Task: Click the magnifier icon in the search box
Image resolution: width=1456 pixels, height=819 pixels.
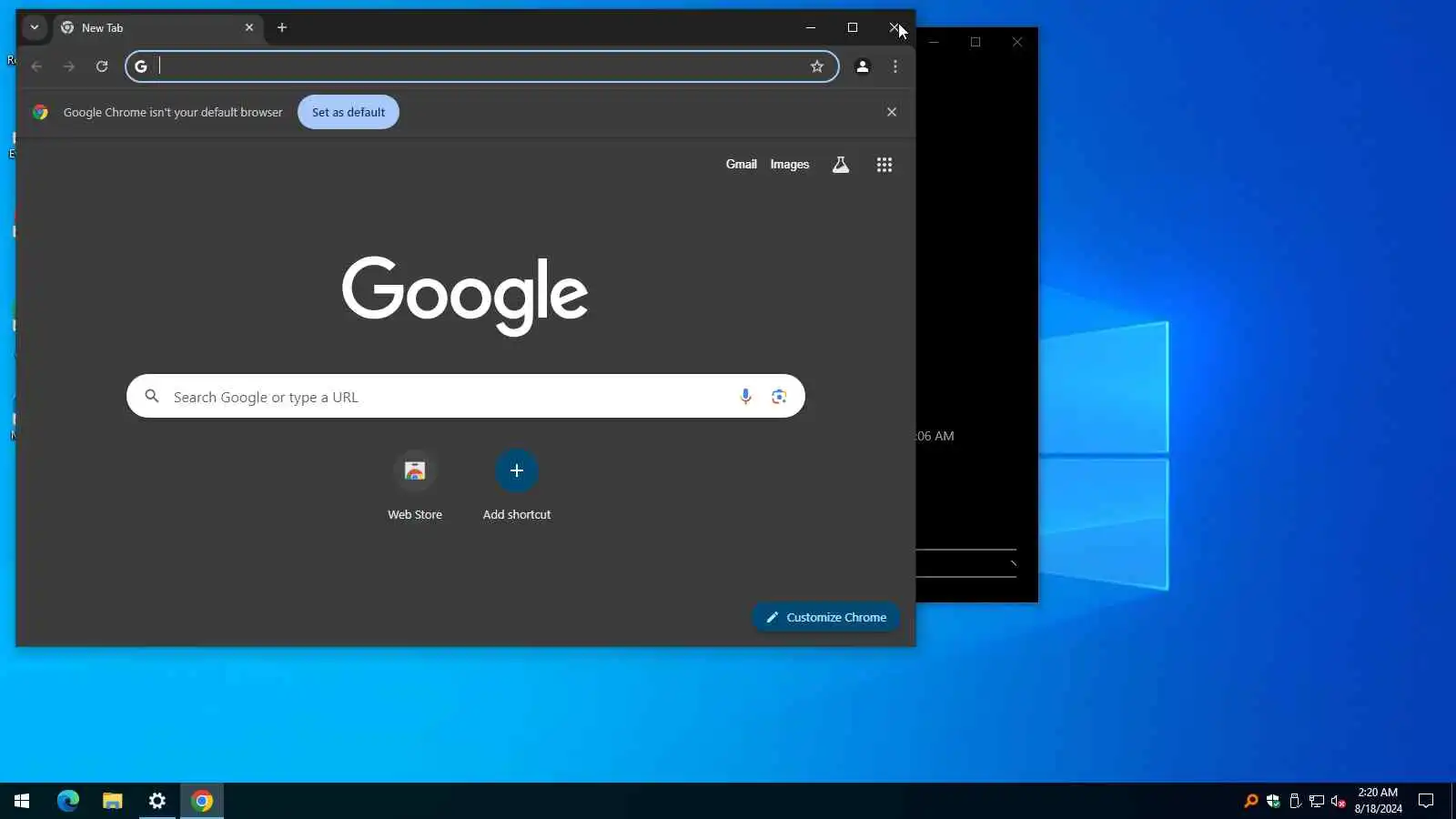Action: [152, 397]
